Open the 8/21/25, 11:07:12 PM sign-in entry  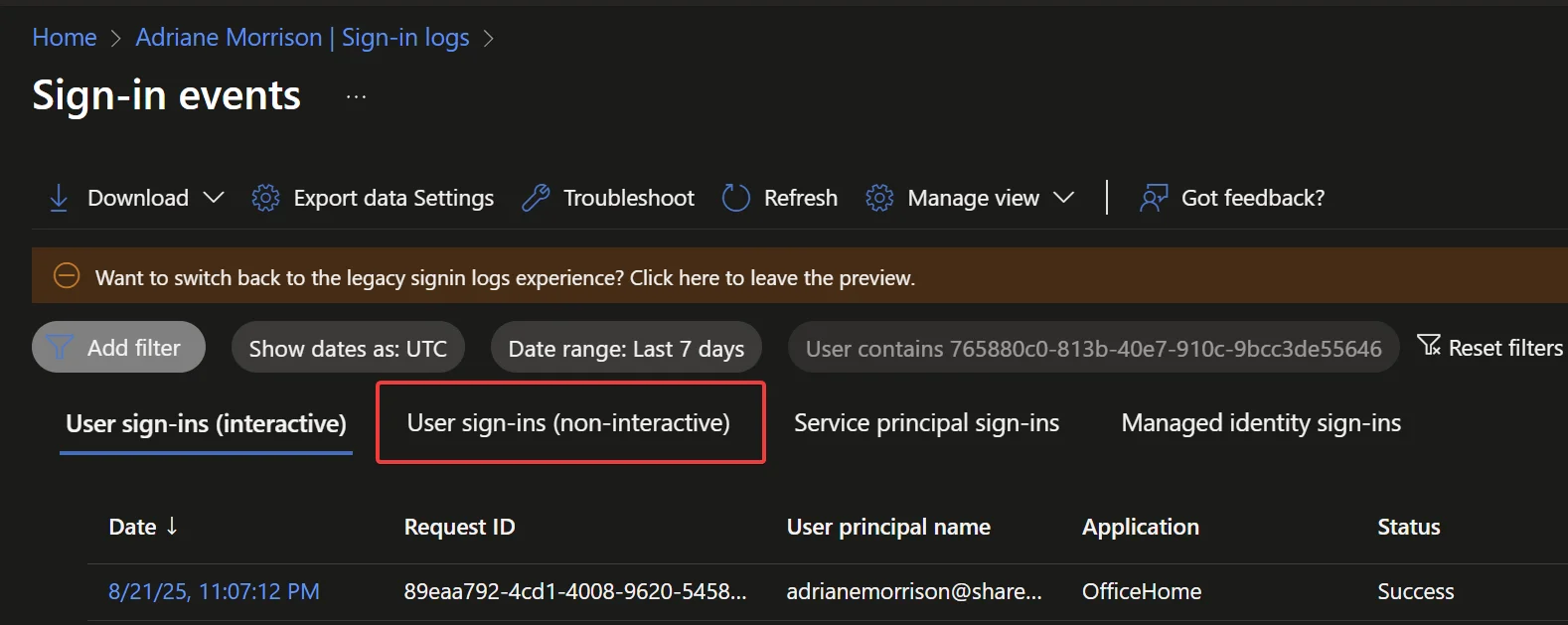click(214, 592)
